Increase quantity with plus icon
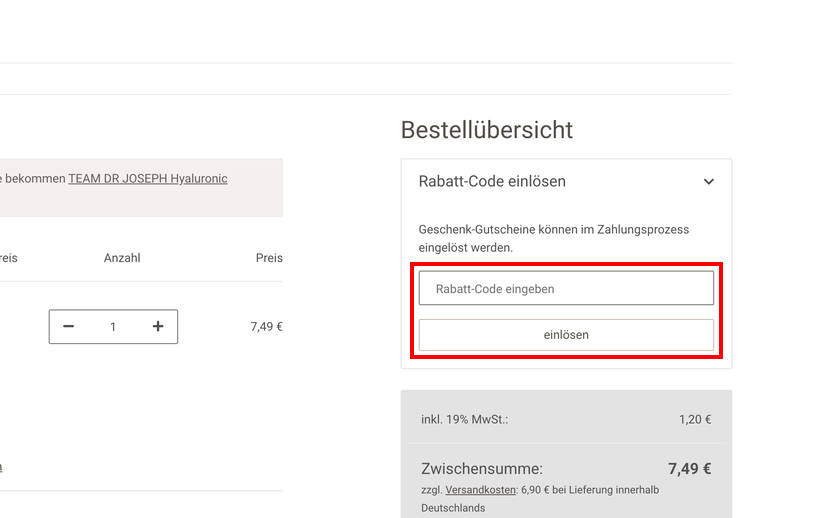This screenshot has width=828, height=518. click(158, 326)
